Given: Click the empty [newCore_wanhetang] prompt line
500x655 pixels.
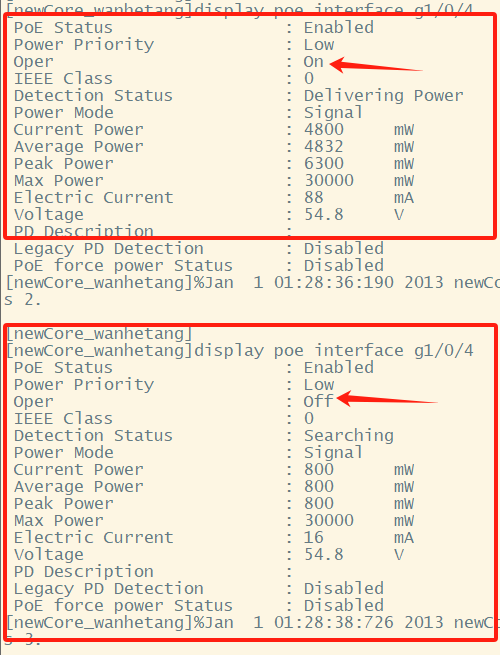Looking at the screenshot, I should click(99, 334).
